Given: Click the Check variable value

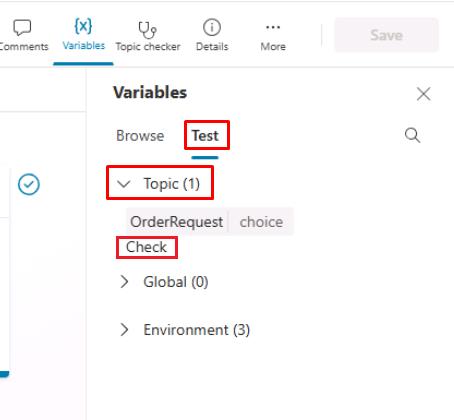Looking at the screenshot, I should coord(146,247).
